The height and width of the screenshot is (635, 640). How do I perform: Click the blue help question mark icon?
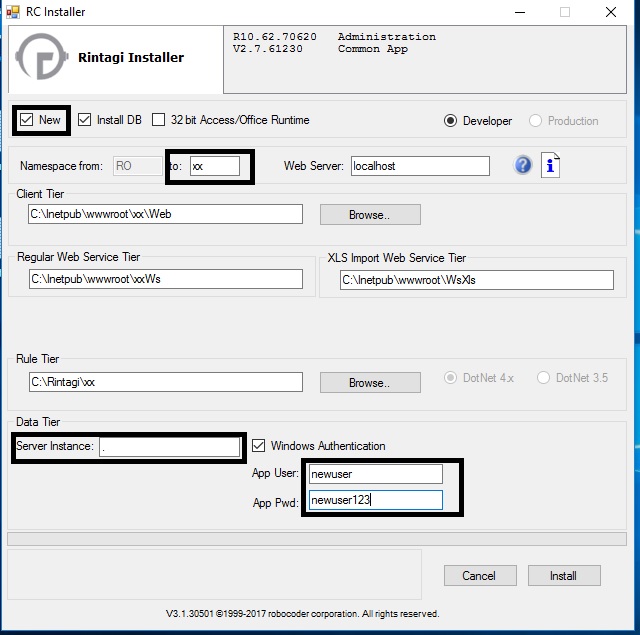[523, 165]
